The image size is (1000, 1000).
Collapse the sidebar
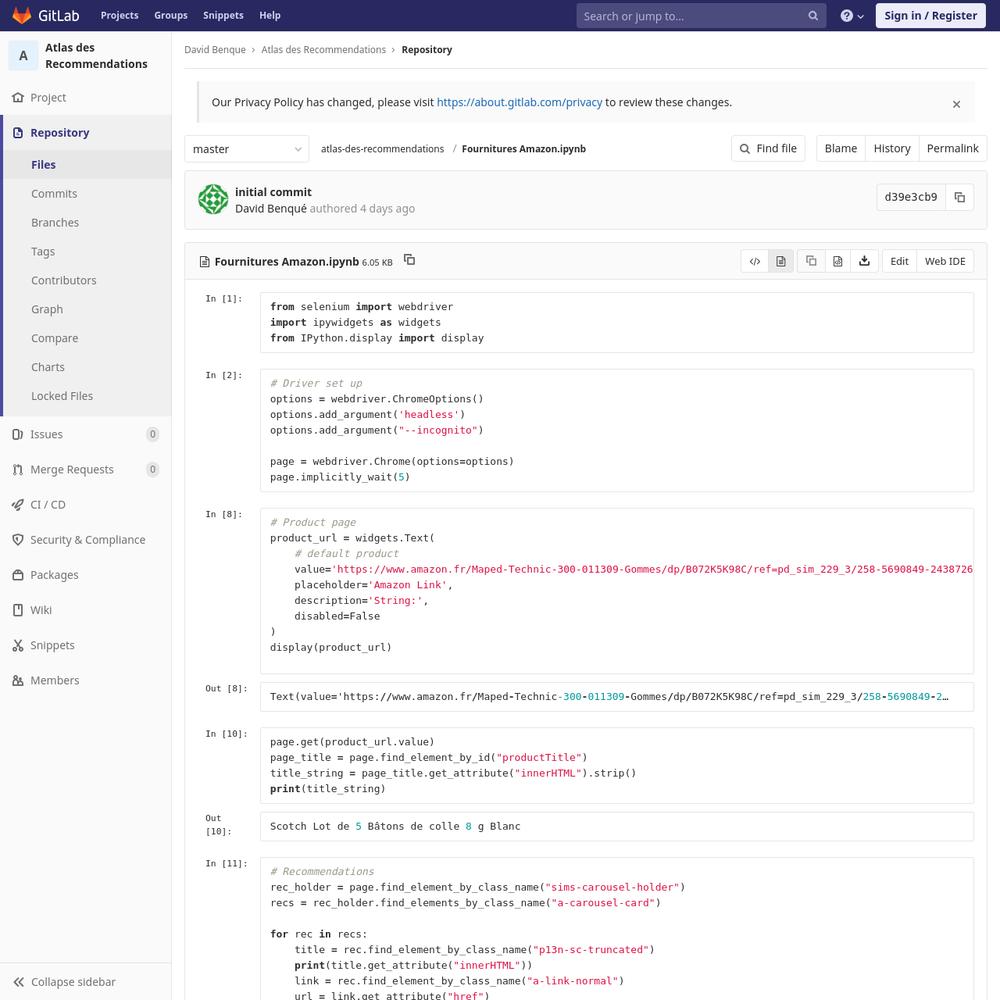[85, 982]
